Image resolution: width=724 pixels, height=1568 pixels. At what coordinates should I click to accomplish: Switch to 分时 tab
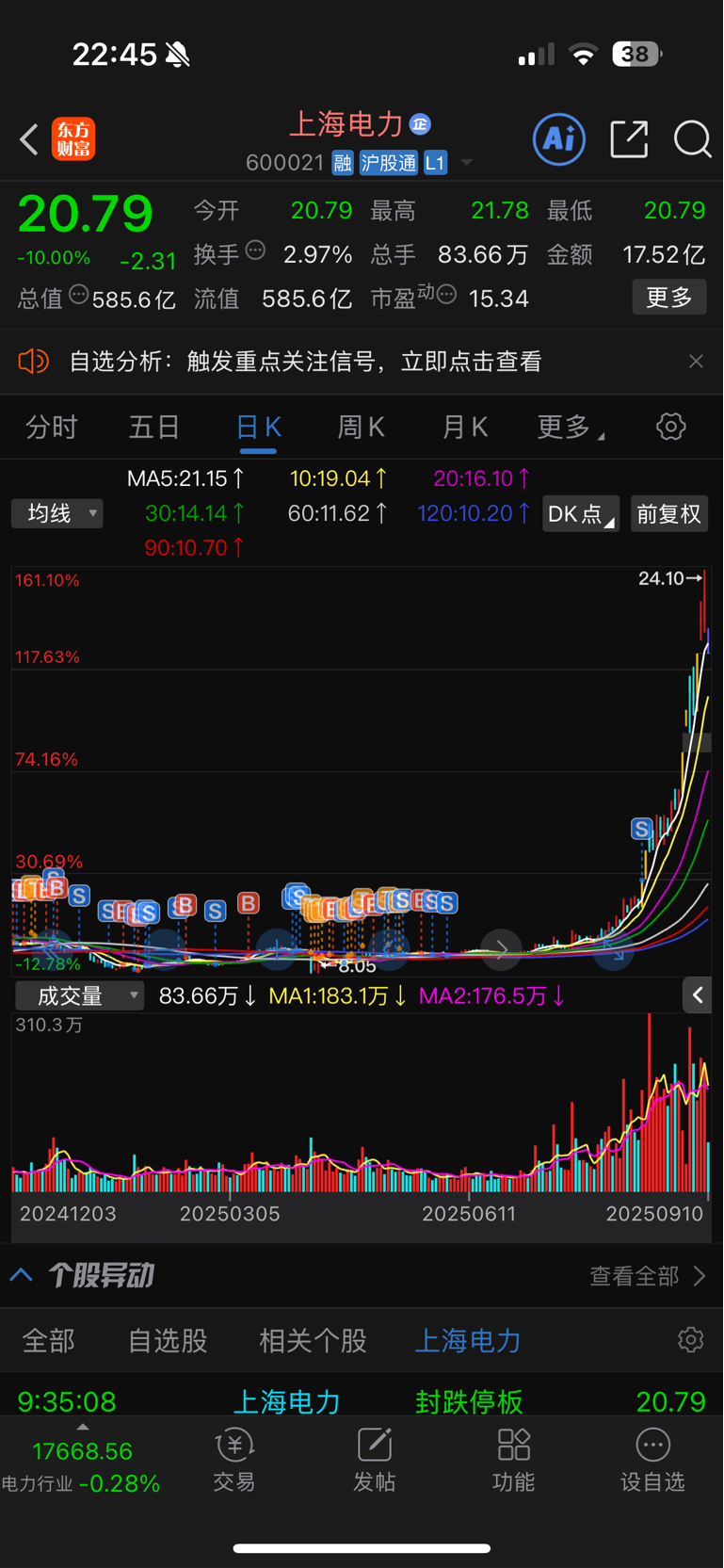(x=52, y=428)
